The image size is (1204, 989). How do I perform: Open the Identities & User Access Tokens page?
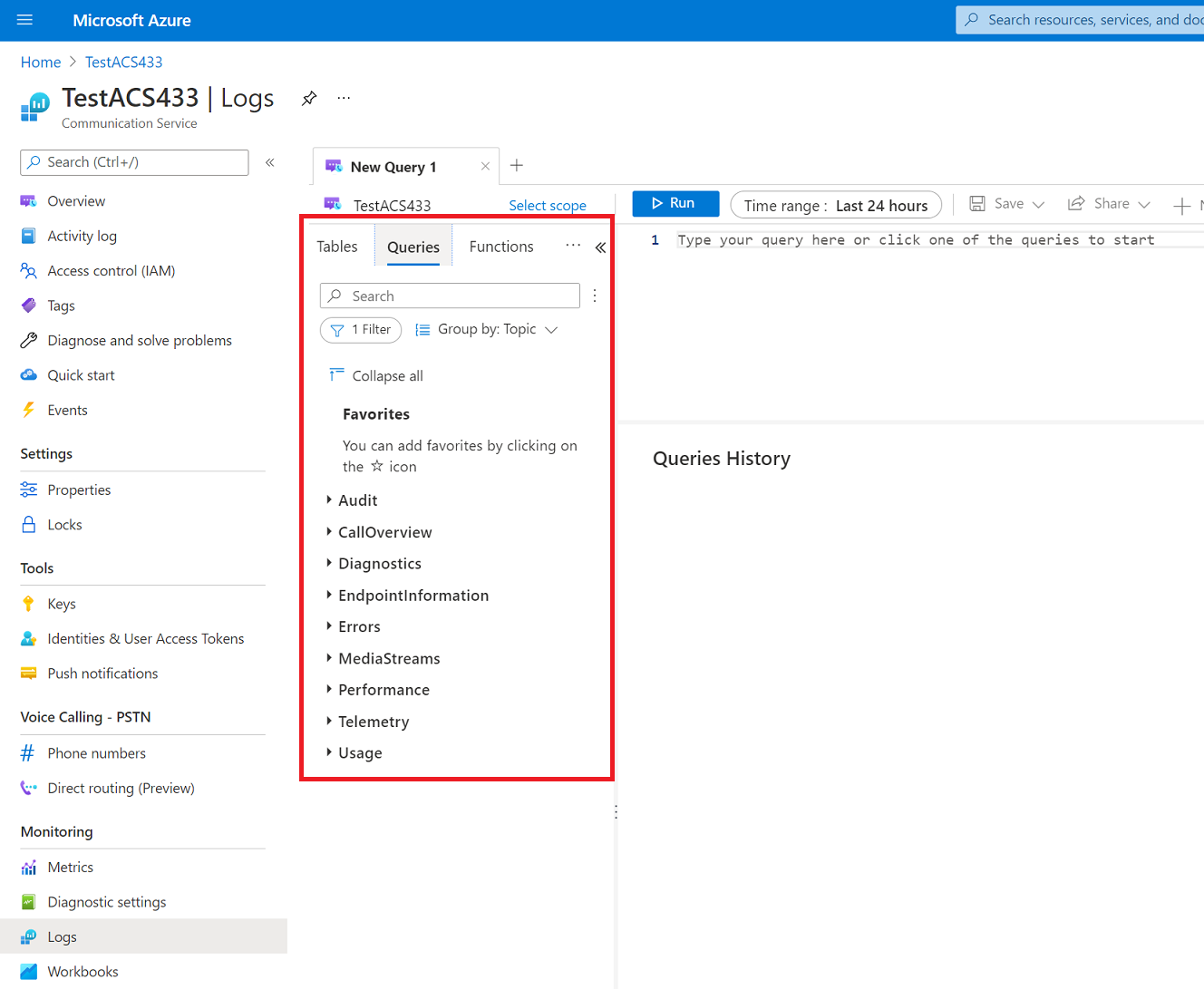coord(145,638)
